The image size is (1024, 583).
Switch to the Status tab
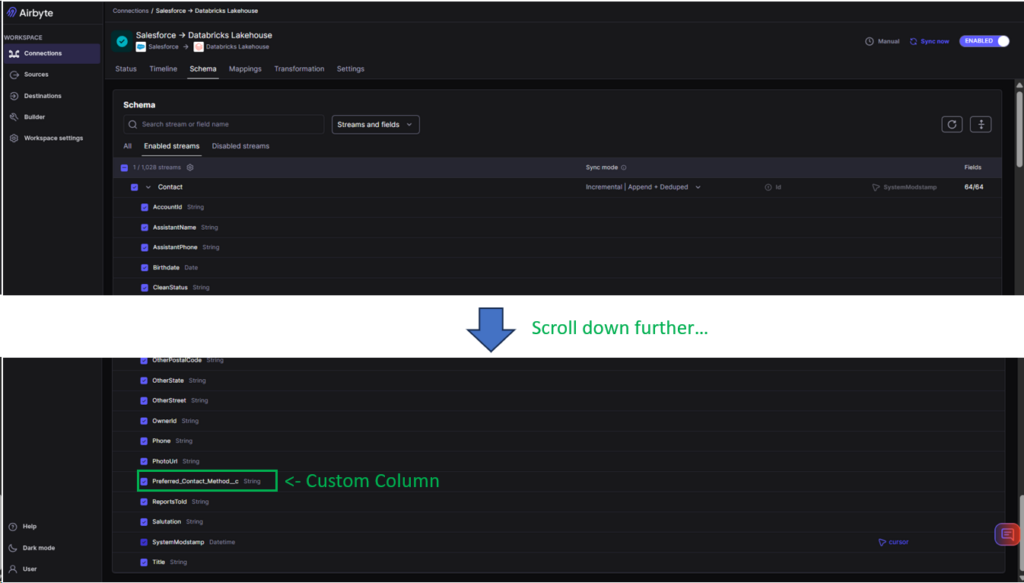click(x=126, y=69)
